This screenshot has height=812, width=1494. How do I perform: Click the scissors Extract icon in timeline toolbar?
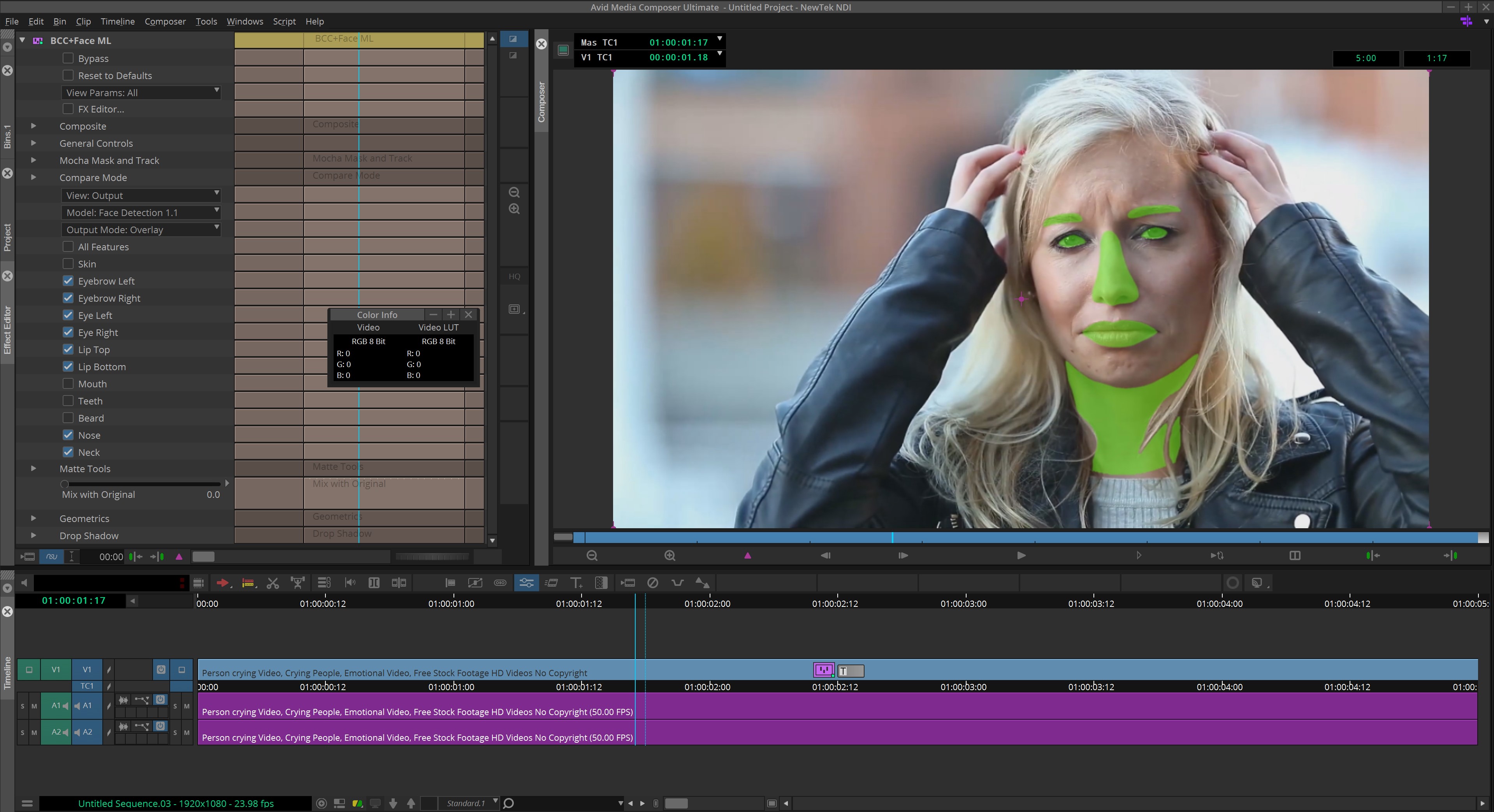click(x=272, y=583)
